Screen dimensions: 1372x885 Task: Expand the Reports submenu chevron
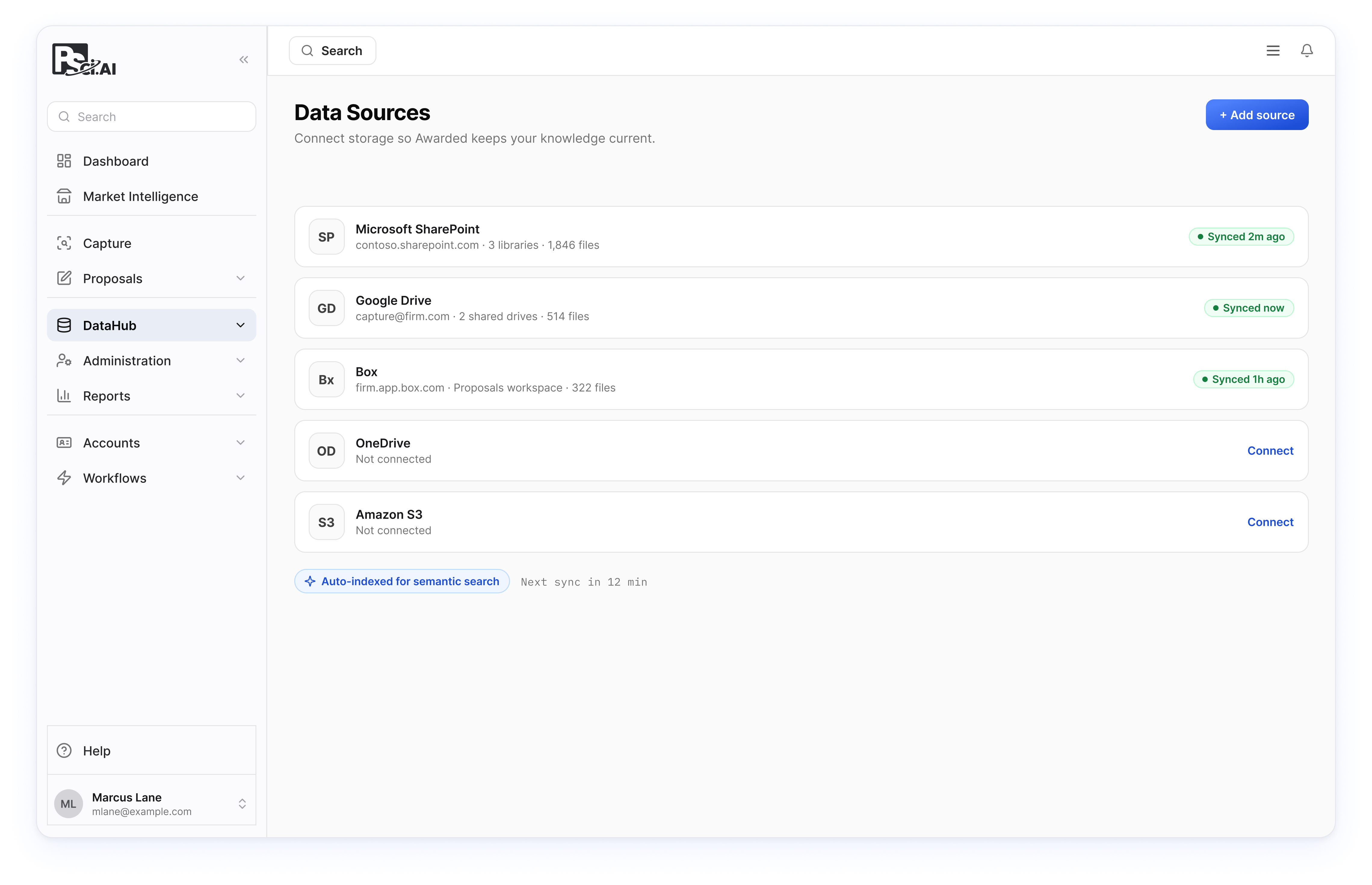[241, 396]
